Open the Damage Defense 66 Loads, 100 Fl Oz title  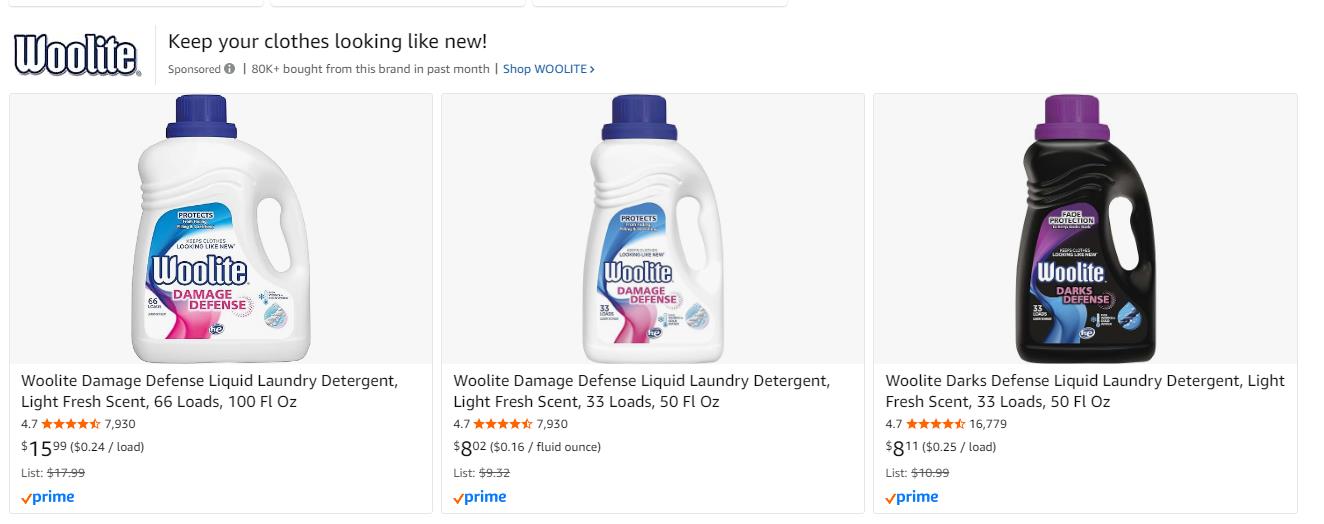(x=209, y=391)
